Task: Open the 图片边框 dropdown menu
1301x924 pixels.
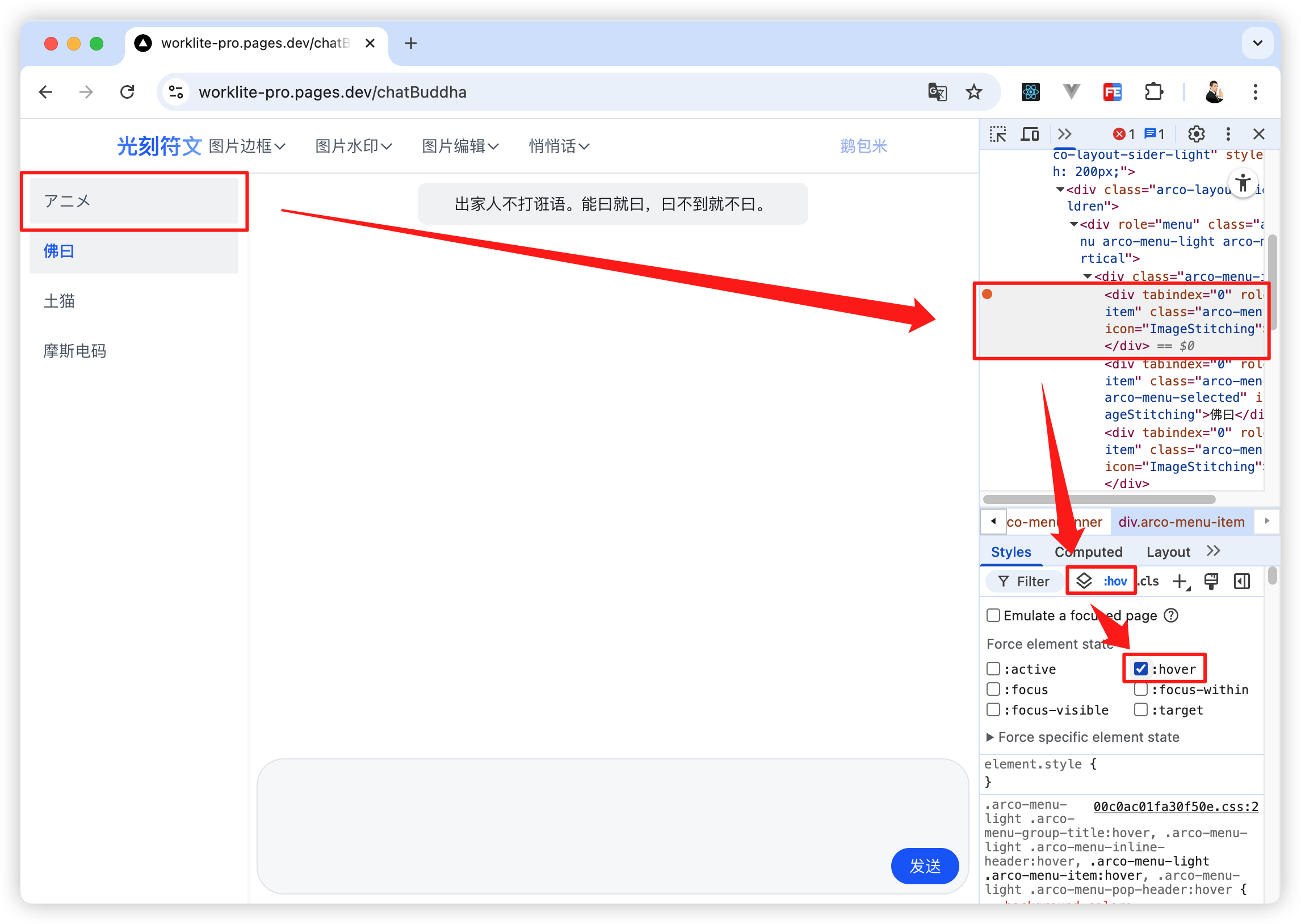Action: pos(247,146)
